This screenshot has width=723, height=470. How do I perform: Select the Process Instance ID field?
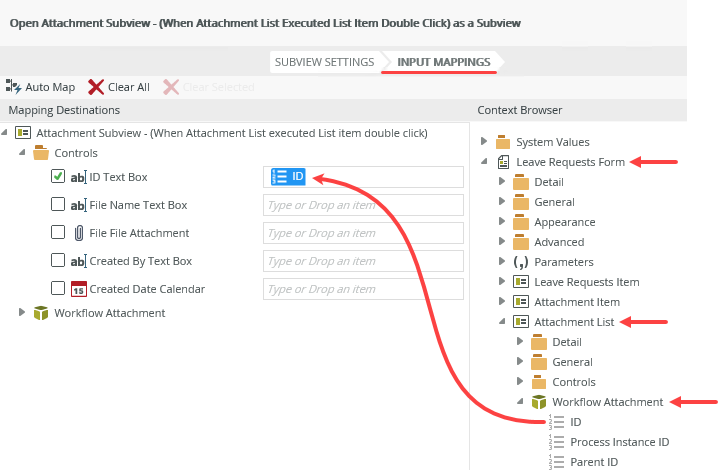coord(619,442)
